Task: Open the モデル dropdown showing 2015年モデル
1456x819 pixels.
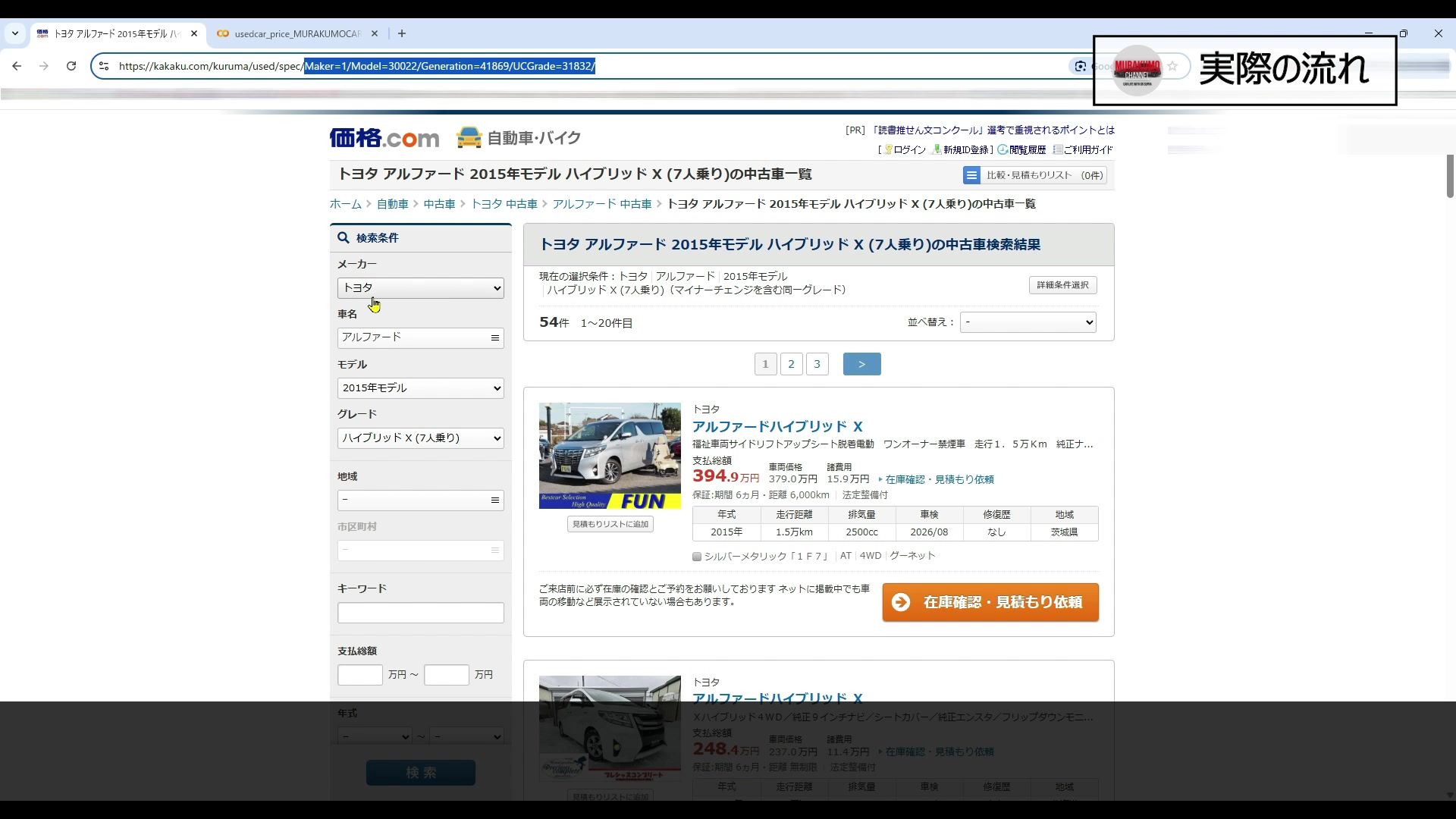Action: click(x=421, y=388)
